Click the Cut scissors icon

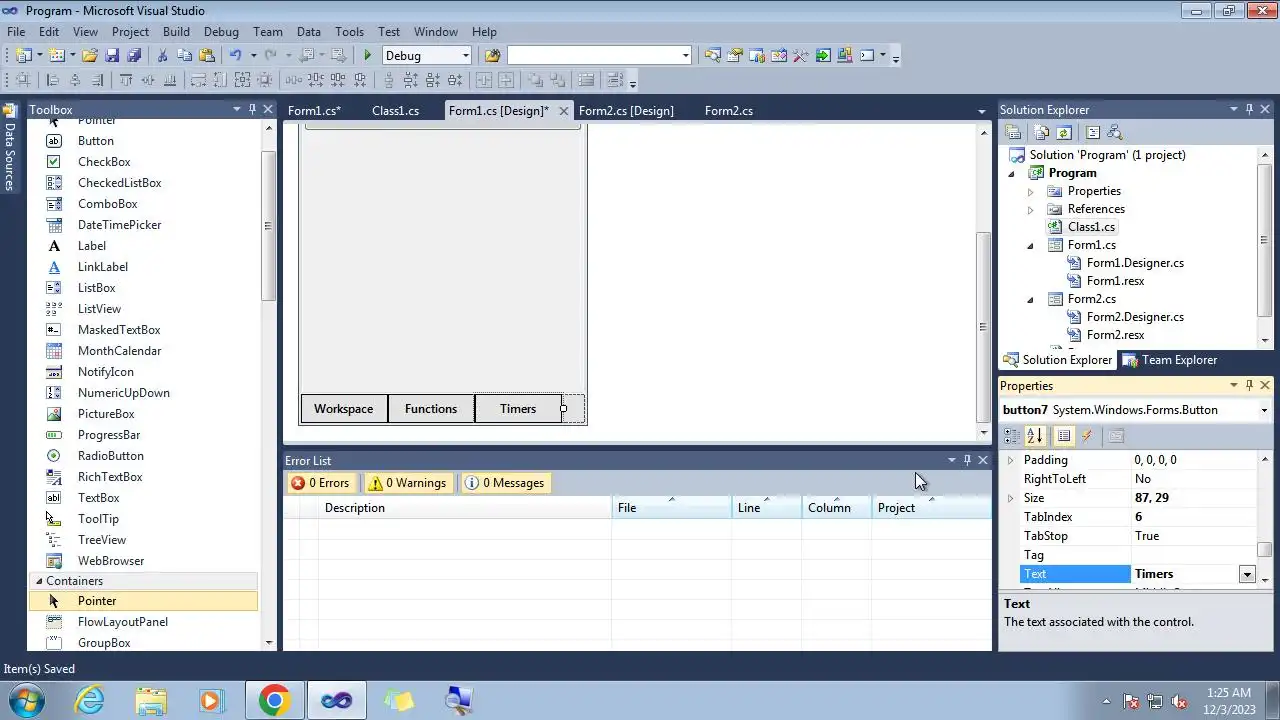tap(162, 55)
